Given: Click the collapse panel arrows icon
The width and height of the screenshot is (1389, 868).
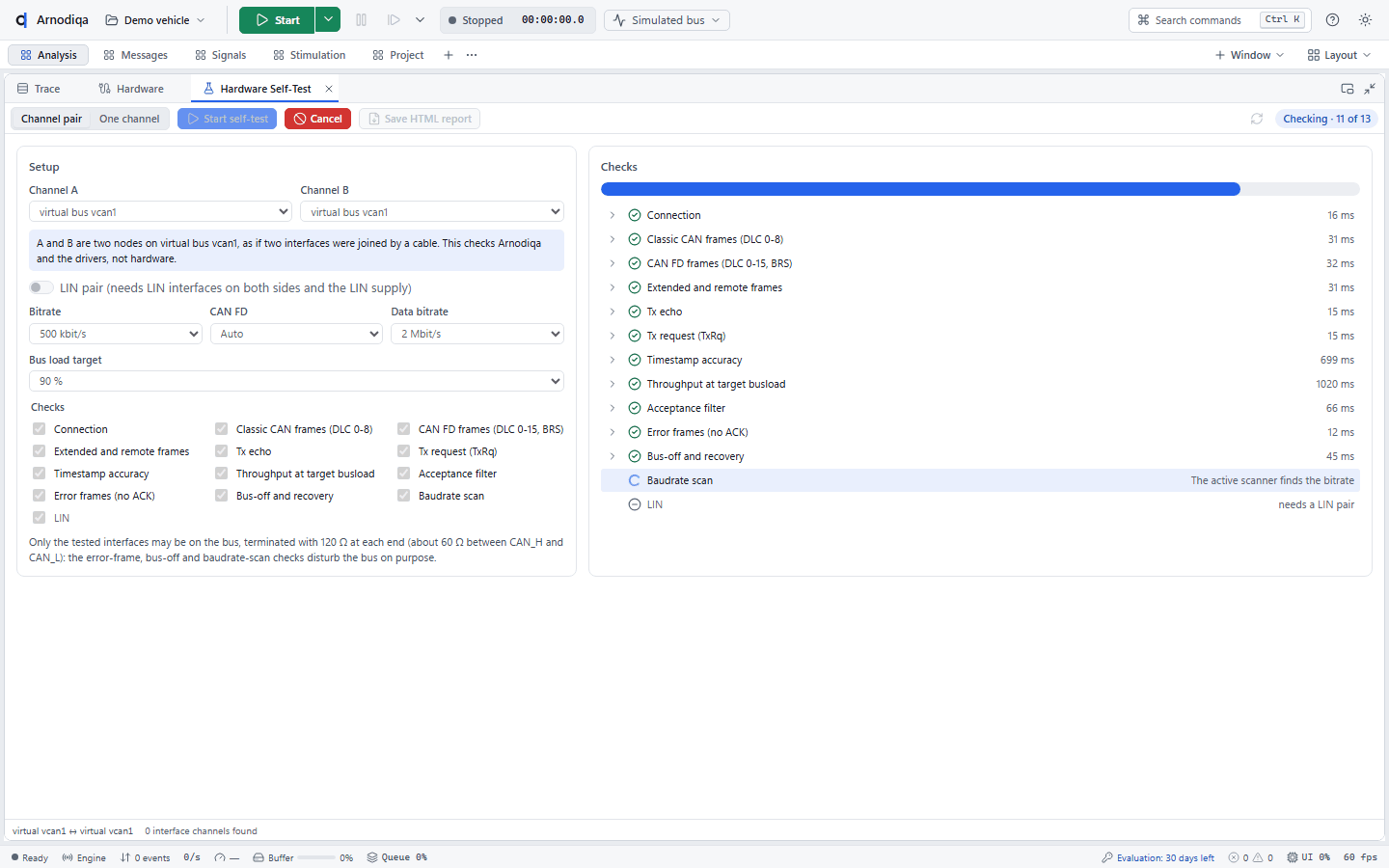Looking at the screenshot, I should pos(1370,89).
